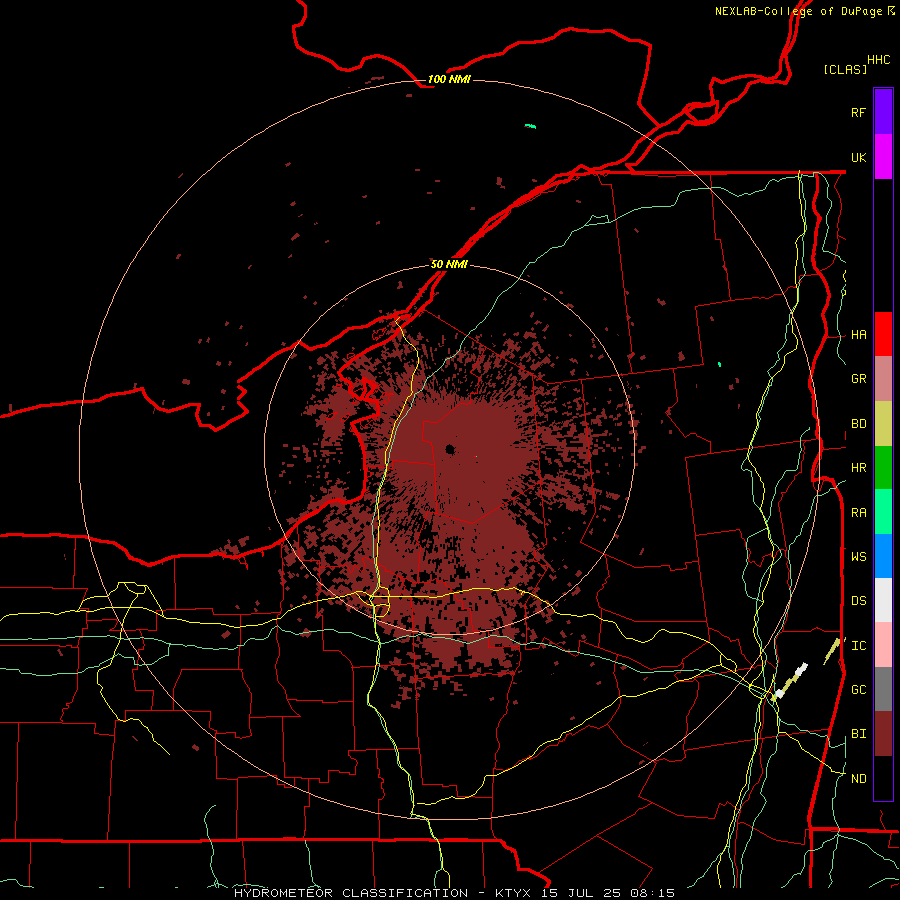
Task: Click the HA legend label
Action: coord(858,335)
